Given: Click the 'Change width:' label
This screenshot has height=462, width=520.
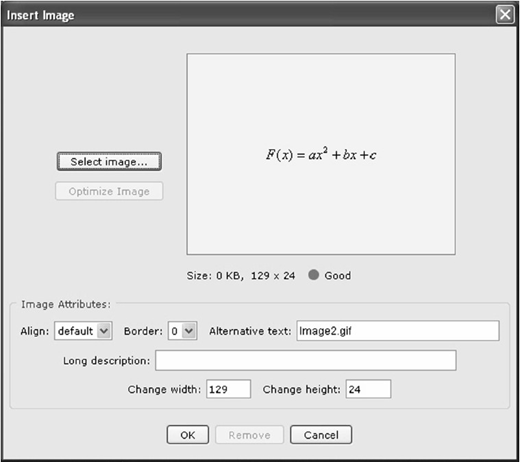Looking at the screenshot, I should (x=164, y=389).
